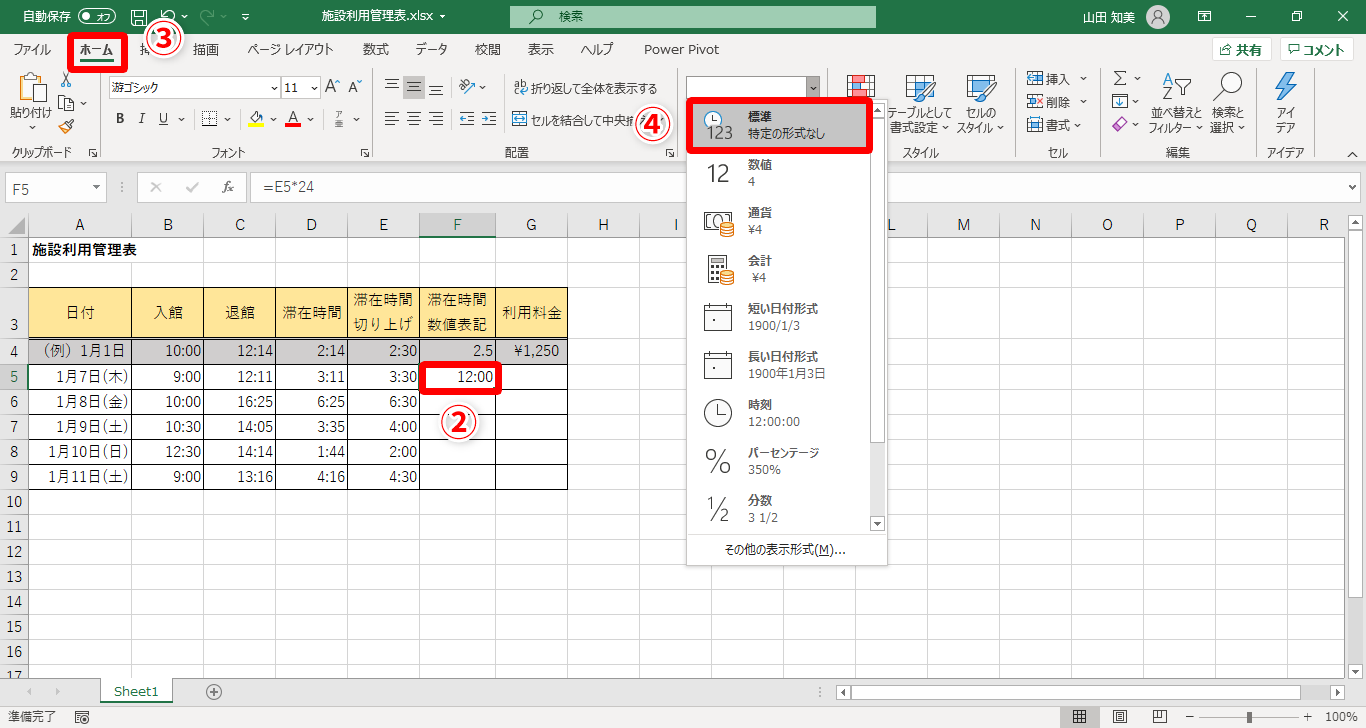The width and height of the screenshot is (1366, 728).
Task: Open the Ideas (アイデア) lightning icon
Action: pyautogui.click(x=1285, y=103)
